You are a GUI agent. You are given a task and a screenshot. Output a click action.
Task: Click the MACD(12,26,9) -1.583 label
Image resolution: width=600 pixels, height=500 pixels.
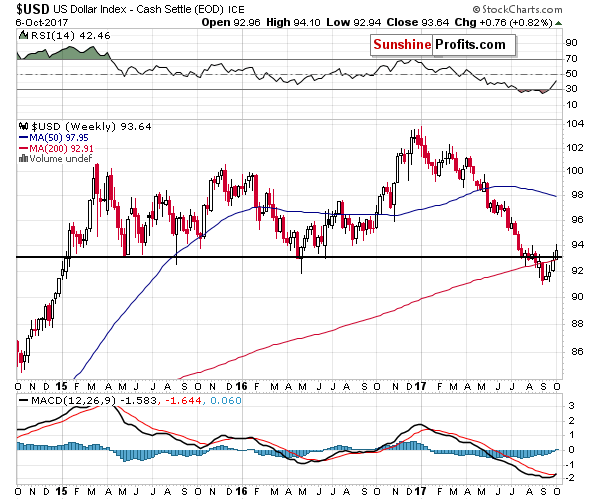click(93, 401)
